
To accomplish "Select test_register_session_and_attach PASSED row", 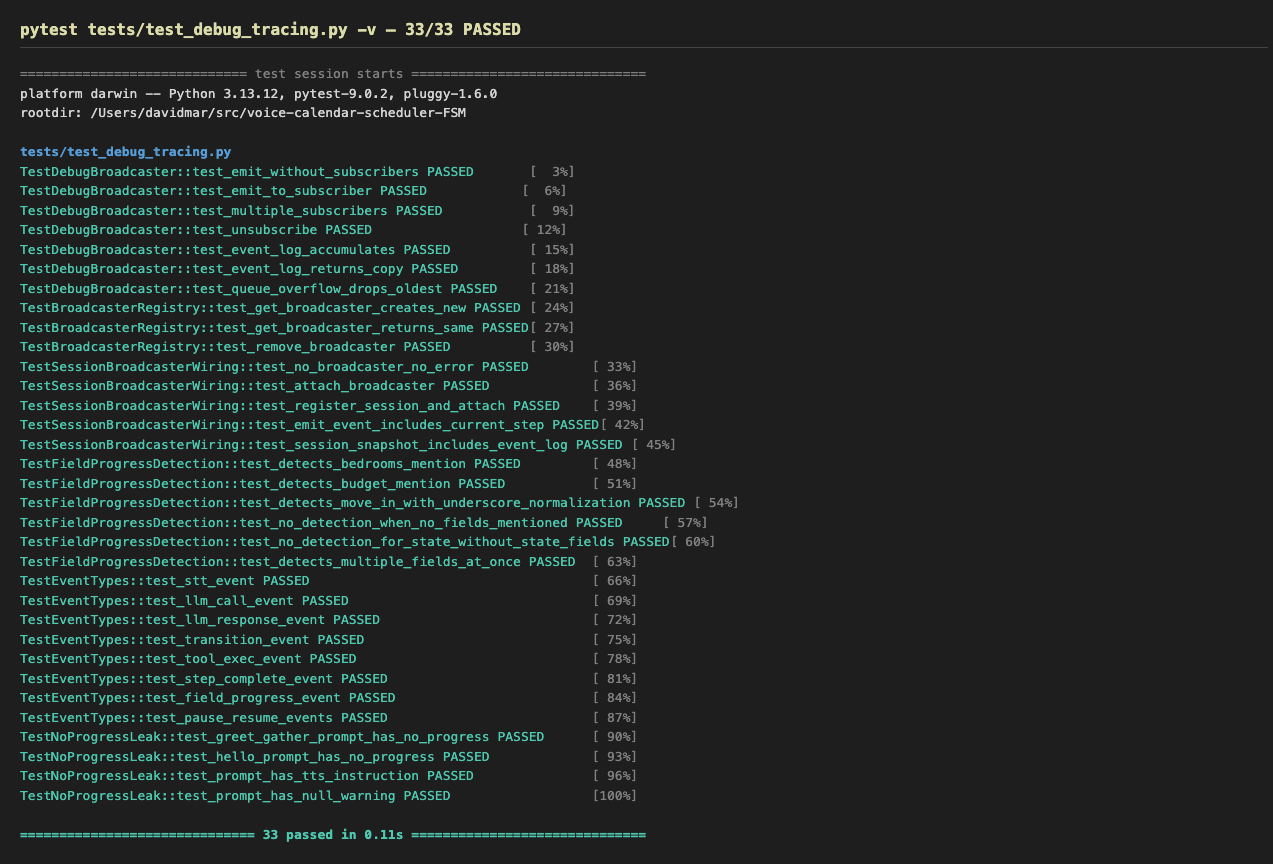I will point(328,406).
